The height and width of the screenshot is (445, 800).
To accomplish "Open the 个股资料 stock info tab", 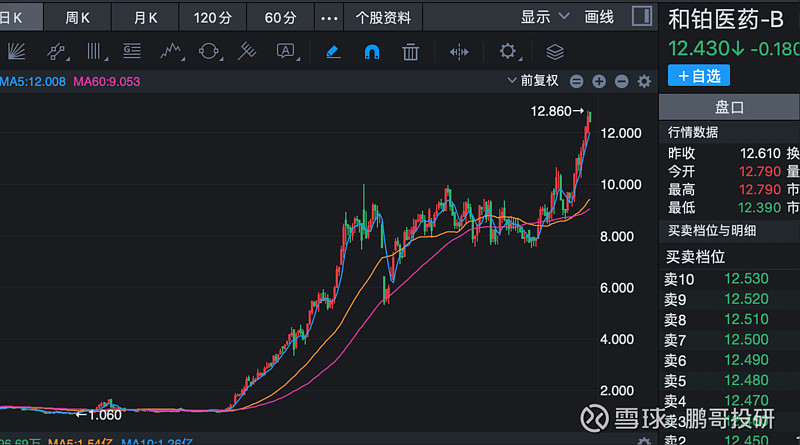I will pos(383,17).
